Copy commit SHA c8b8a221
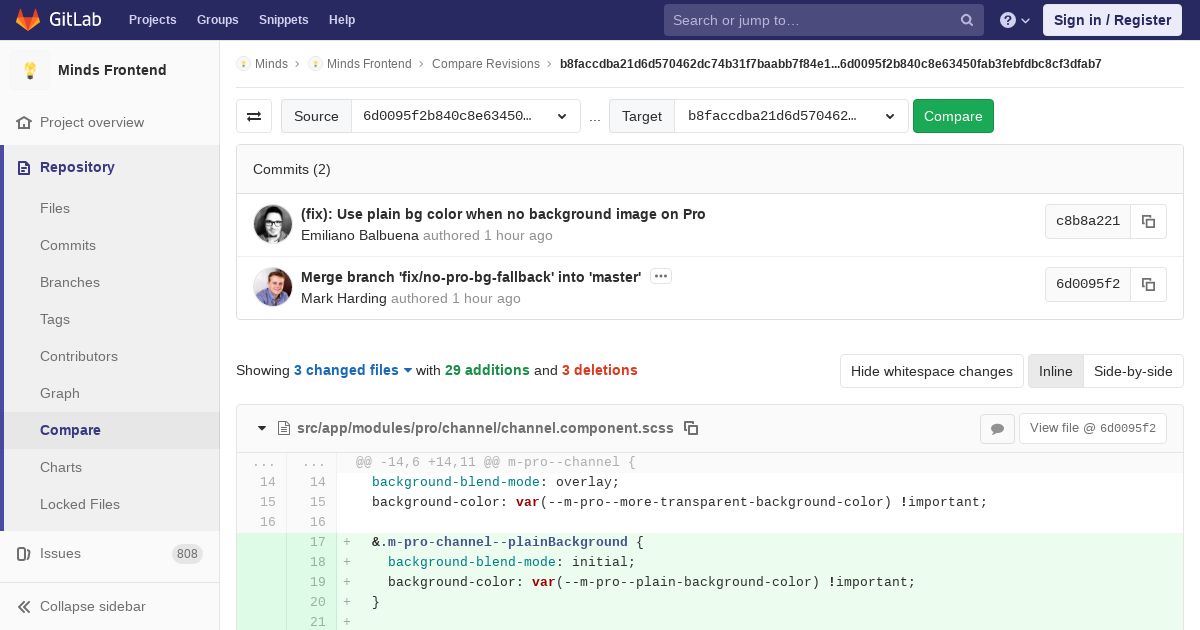The image size is (1200, 630). pos(1148,222)
